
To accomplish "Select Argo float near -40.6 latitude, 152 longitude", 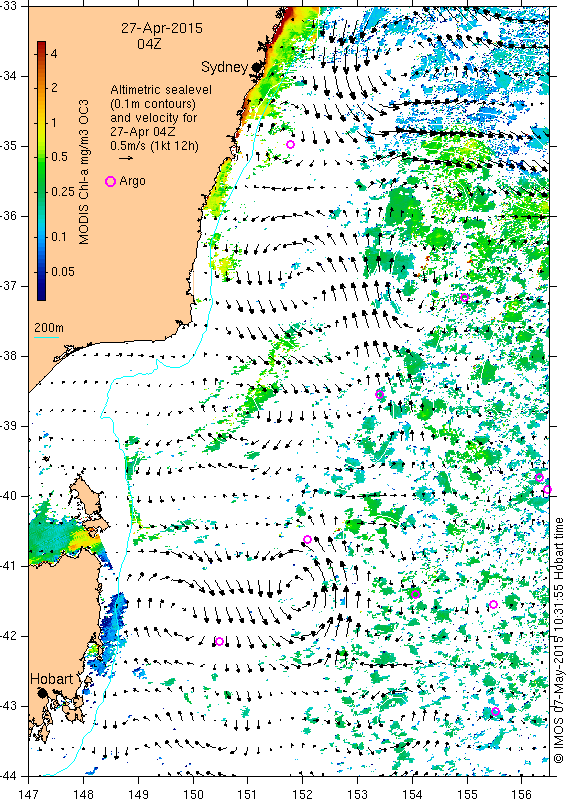I will click(x=307, y=539).
